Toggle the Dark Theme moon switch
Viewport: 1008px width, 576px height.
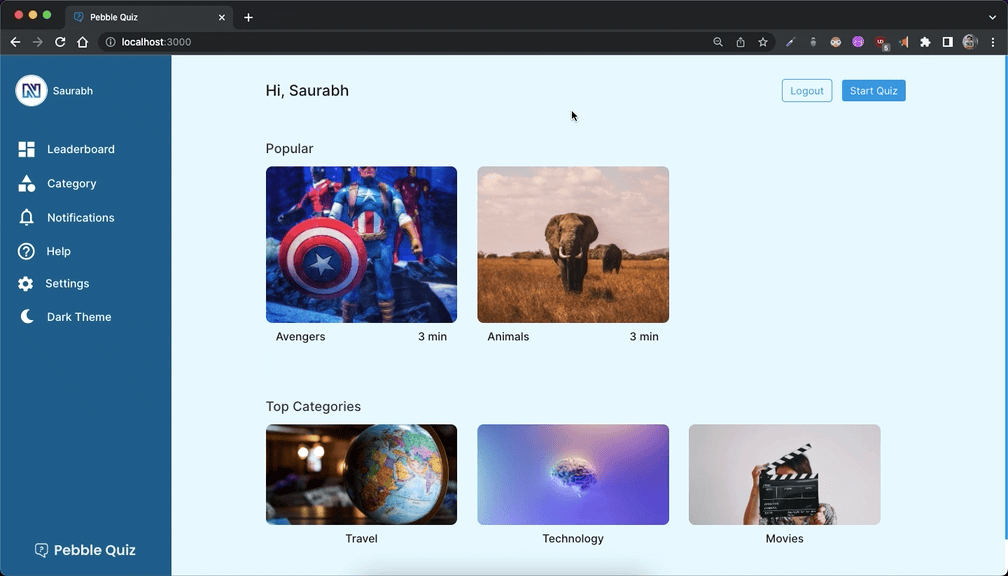pyautogui.click(x=27, y=317)
